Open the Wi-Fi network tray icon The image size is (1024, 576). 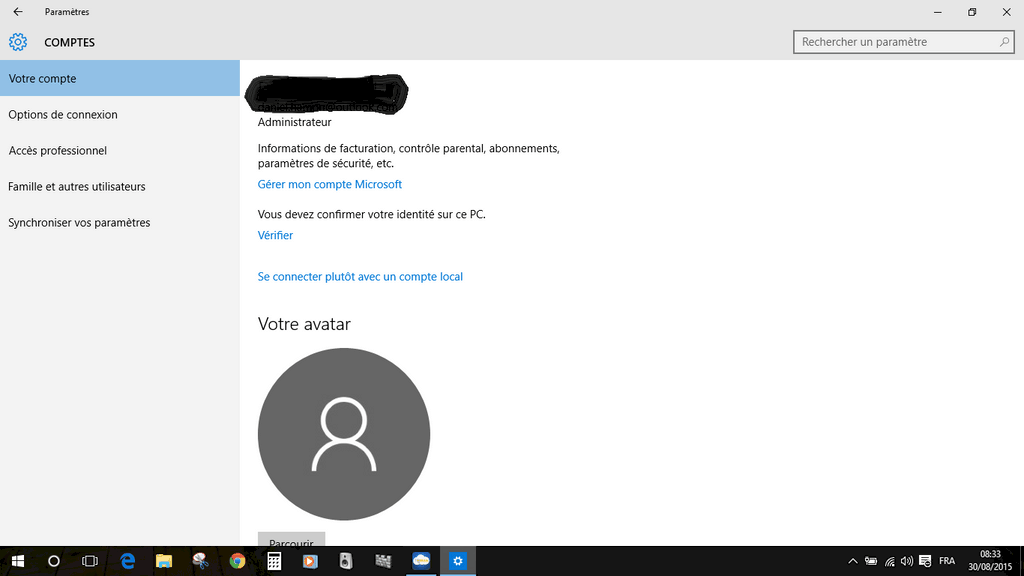click(889, 561)
